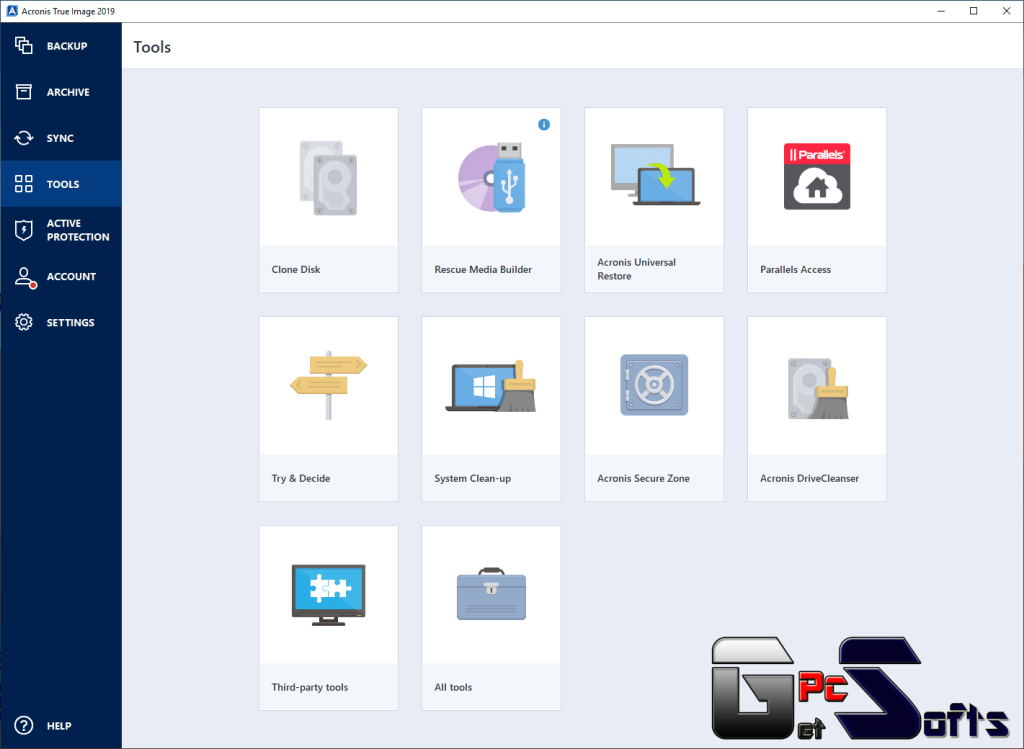Screen dimensions: 1024x749
Task: Click the Active Protection shield icon
Action: 24,230
